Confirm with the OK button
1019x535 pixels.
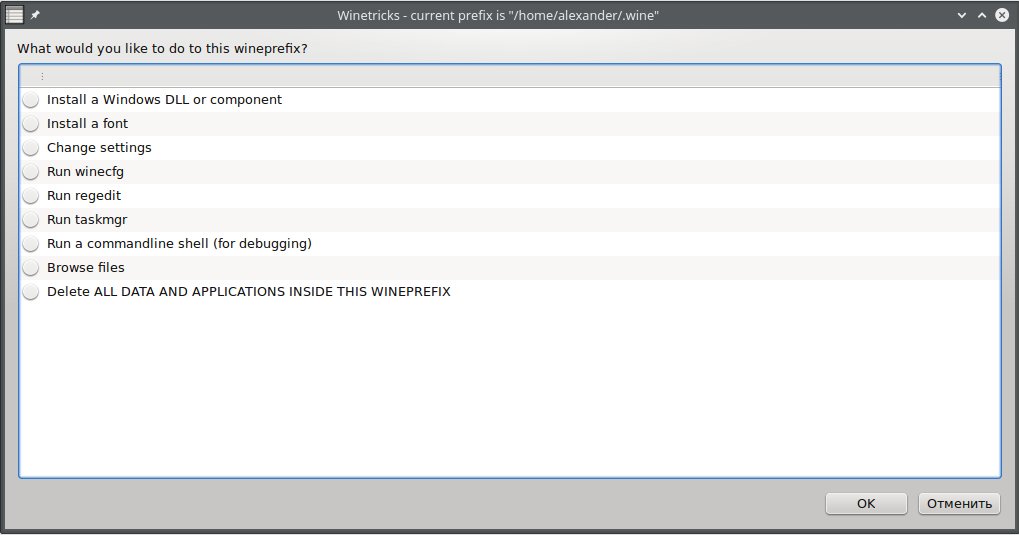coord(866,504)
